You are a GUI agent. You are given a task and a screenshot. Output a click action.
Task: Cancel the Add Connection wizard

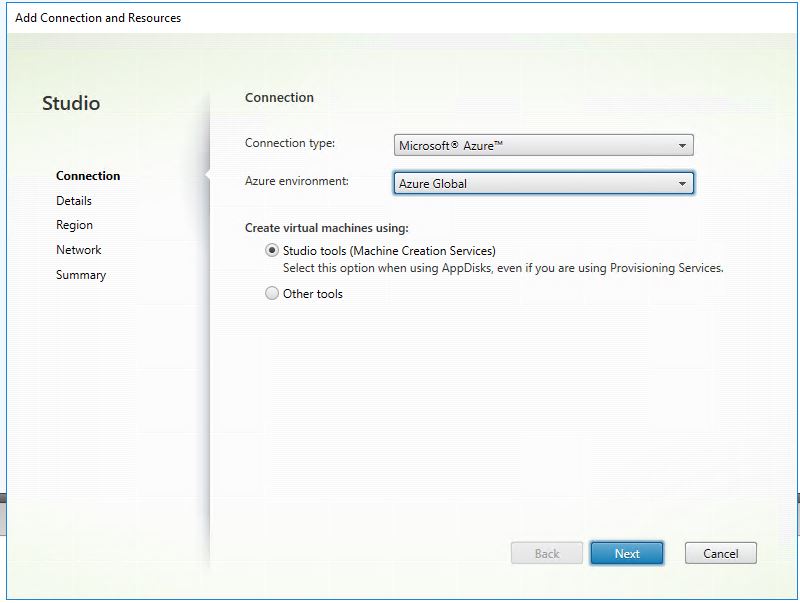720,553
